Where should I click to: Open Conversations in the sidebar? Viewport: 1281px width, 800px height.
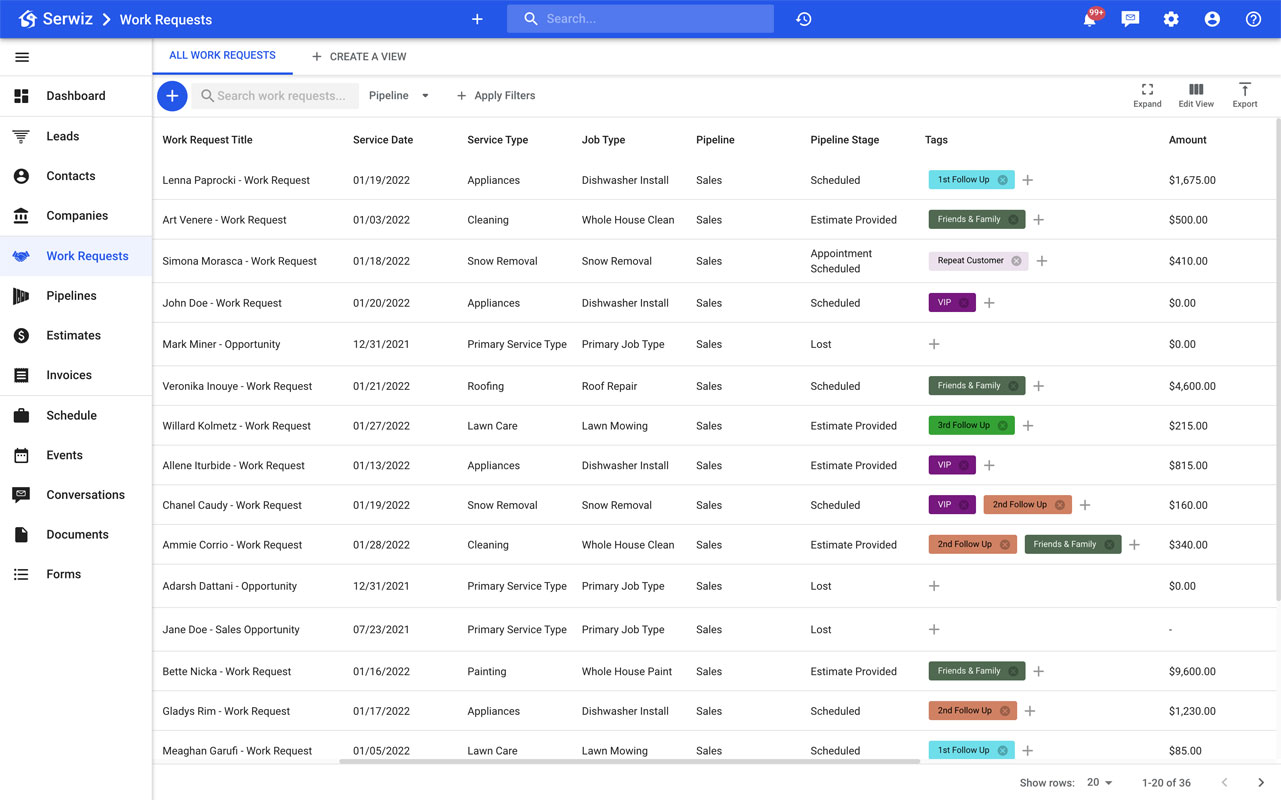(x=76, y=495)
